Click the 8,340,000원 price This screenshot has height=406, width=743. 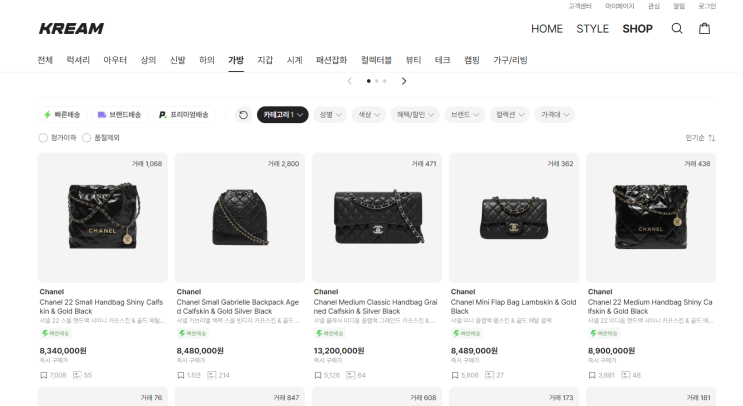coord(63,351)
